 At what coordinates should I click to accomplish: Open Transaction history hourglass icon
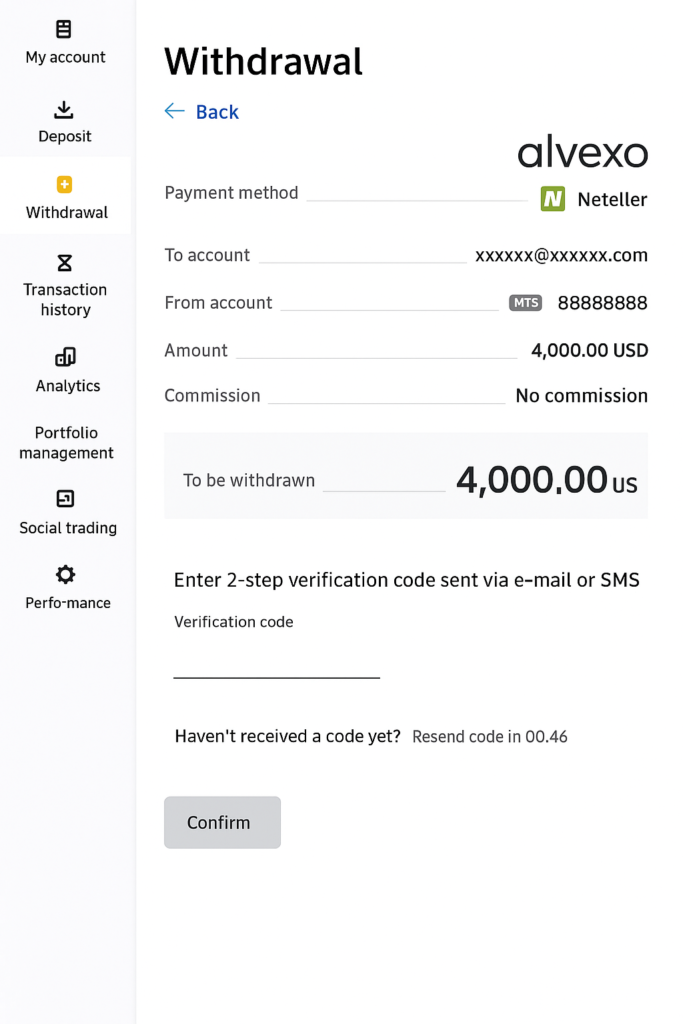[x=64, y=263]
